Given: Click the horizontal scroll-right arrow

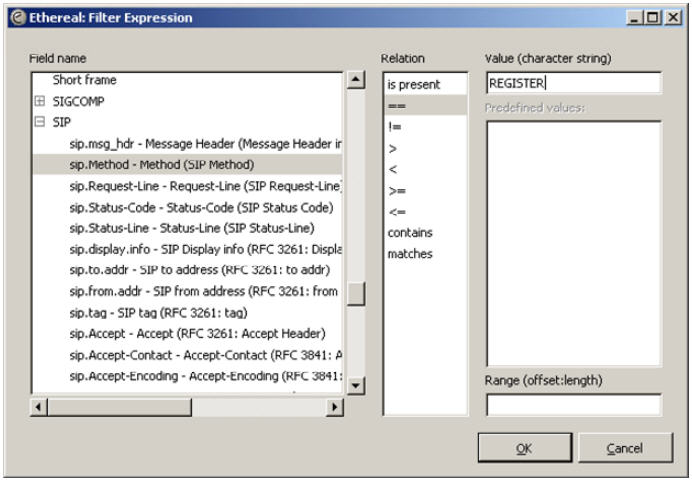Looking at the screenshot, I should (335, 407).
